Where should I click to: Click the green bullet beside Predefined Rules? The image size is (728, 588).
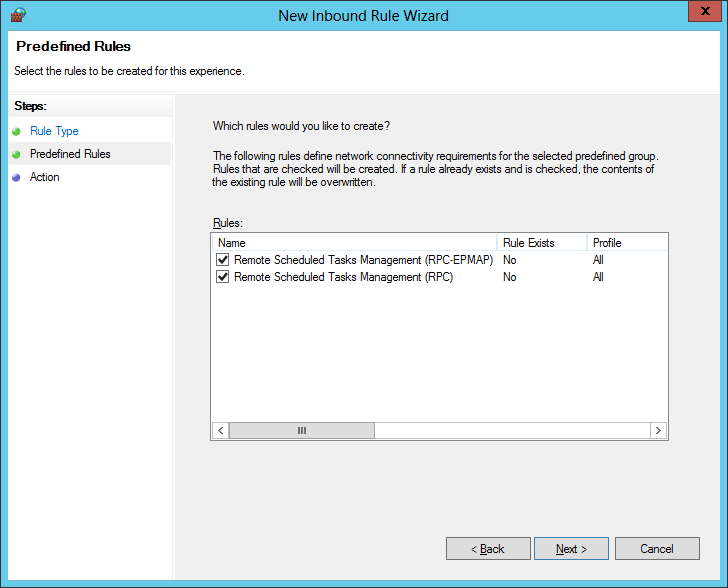(16, 154)
